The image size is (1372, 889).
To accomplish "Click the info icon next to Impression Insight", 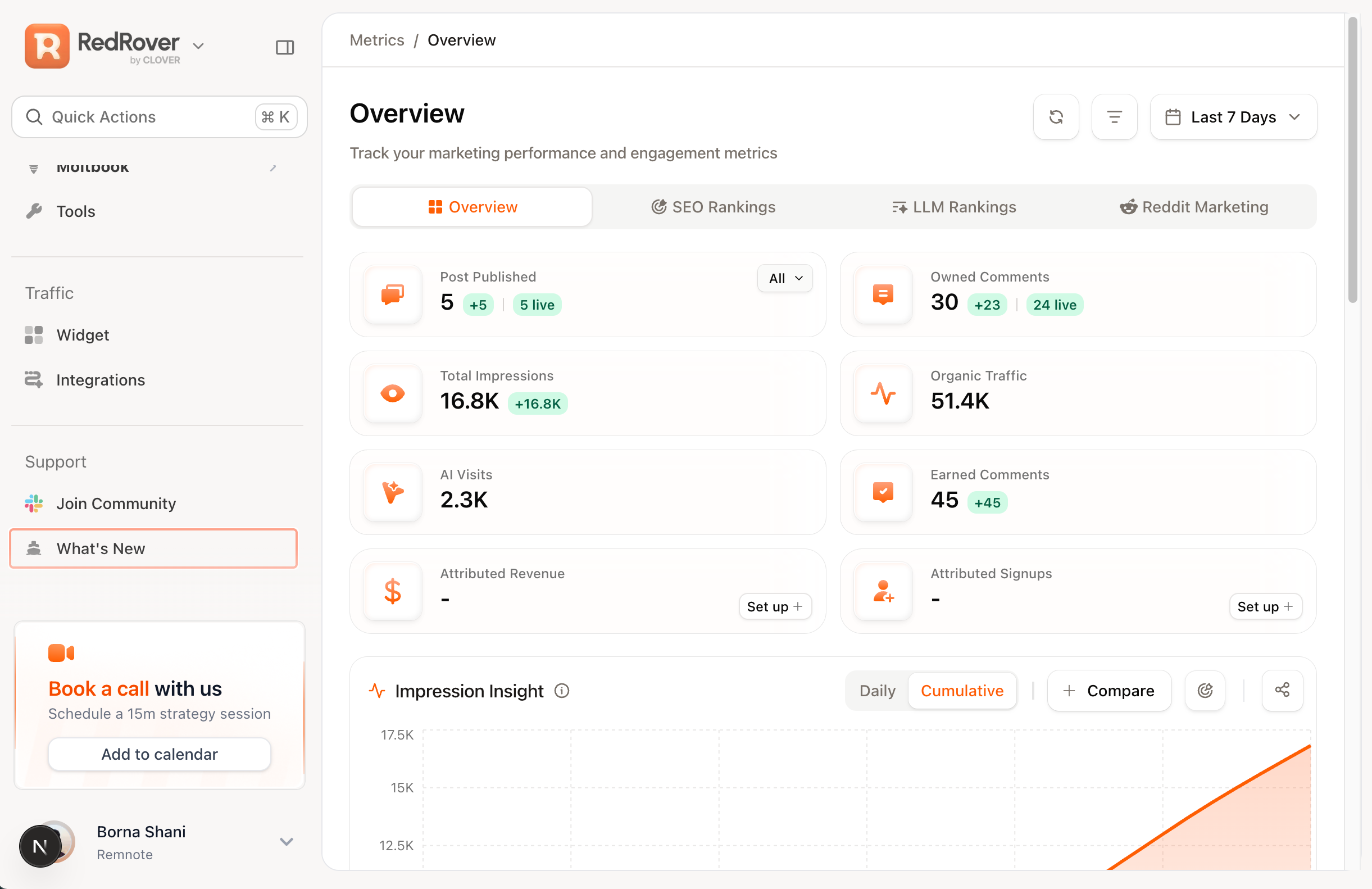I will (x=561, y=690).
